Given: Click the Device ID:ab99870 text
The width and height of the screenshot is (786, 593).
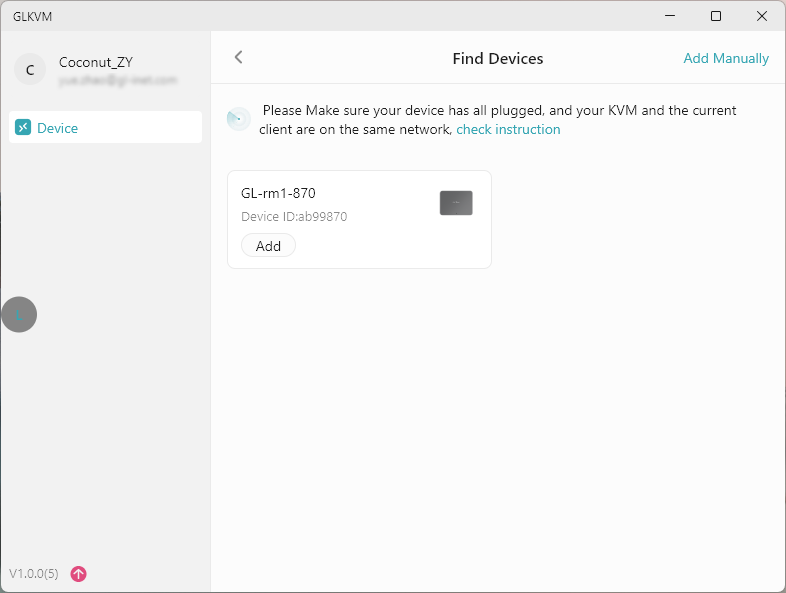Looking at the screenshot, I should coord(294,217).
